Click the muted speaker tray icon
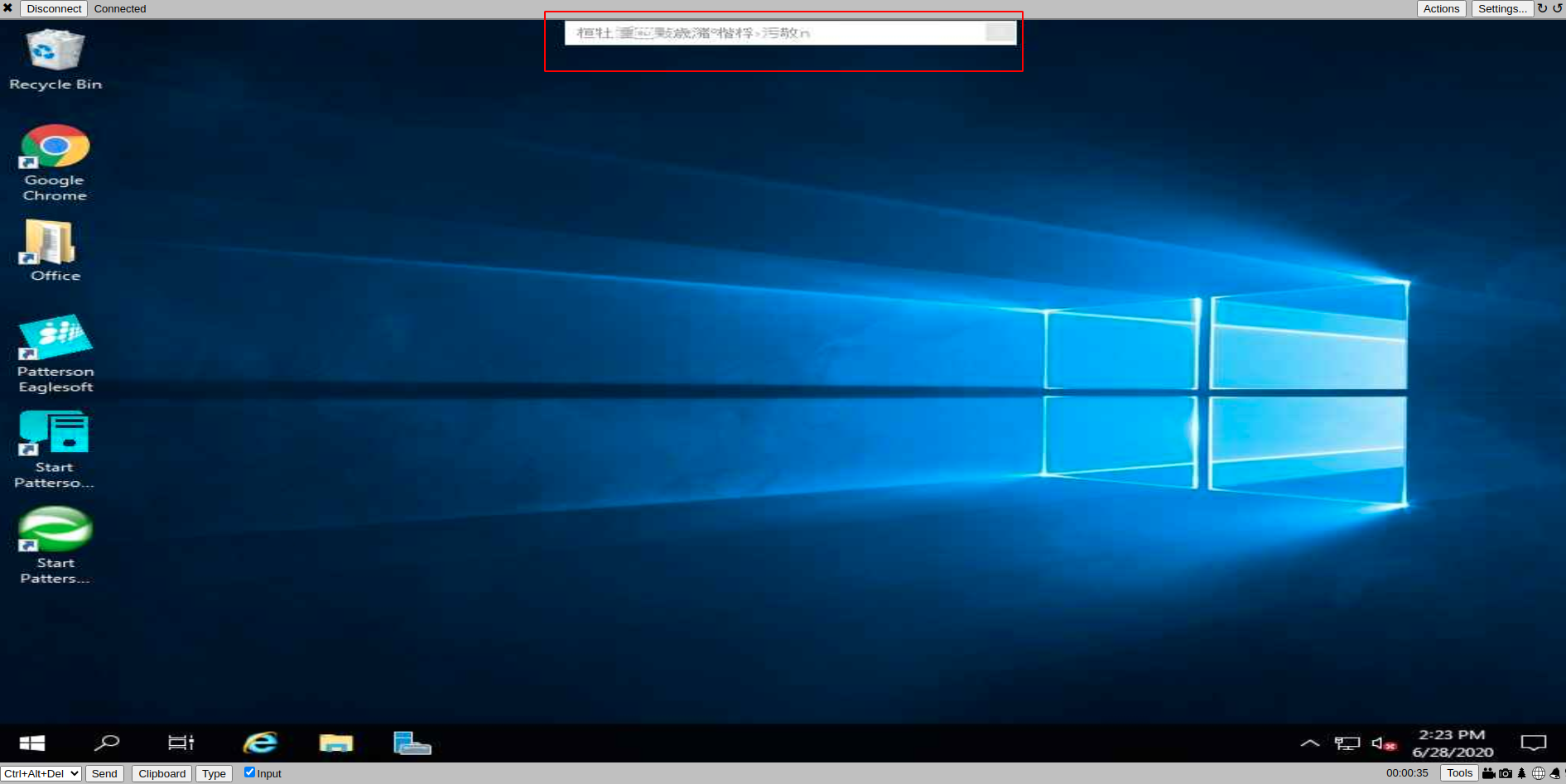 pyautogui.click(x=1384, y=743)
